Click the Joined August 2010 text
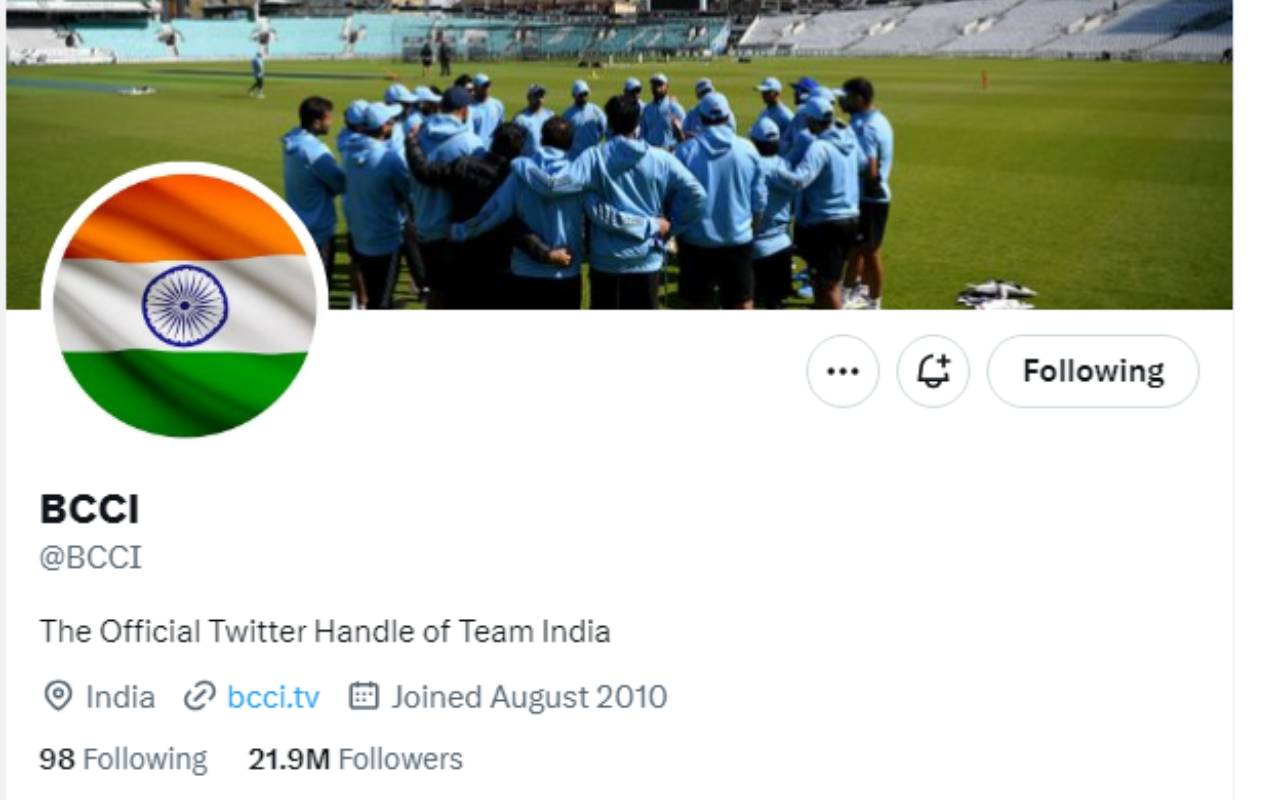Screen dimensions: 1280x800 click(529, 696)
